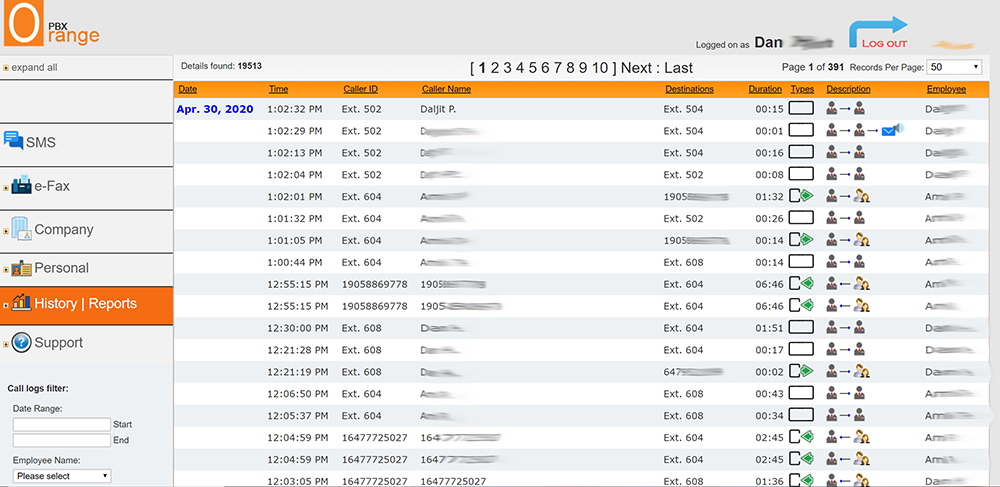Click type icon for 12:06:50 PM call
The width and height of the screenshot is (1000, 487).
pyautogui.click(x=801, y=393)
